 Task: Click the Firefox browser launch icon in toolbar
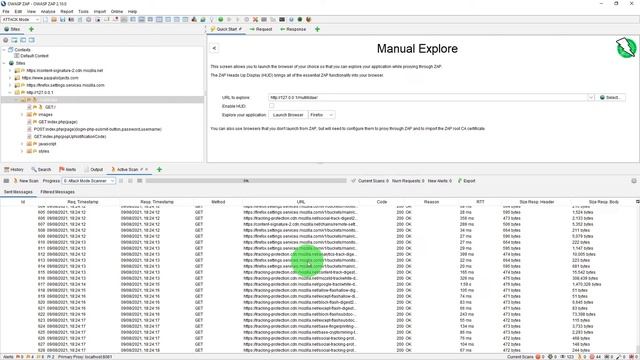click(x=309, y=19)
